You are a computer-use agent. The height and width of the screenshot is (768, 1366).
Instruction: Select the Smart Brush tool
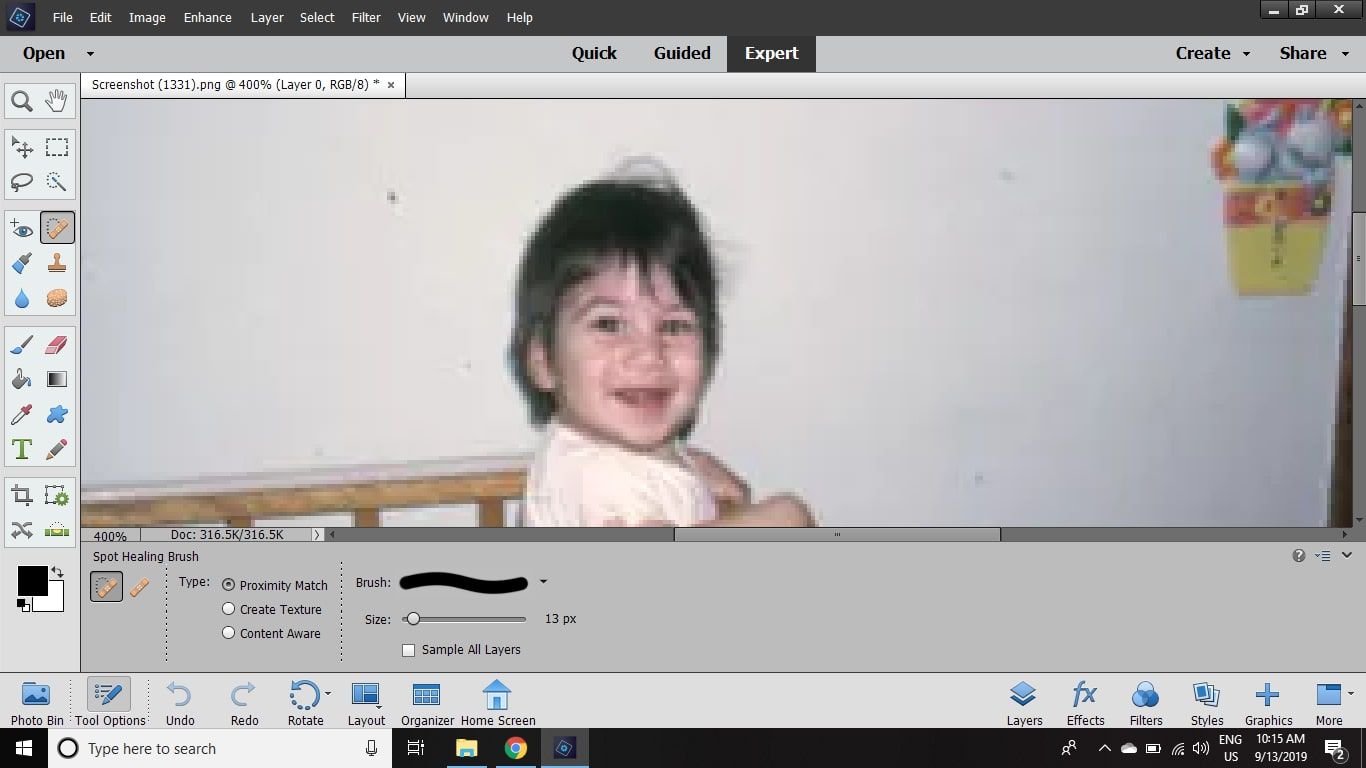click(x=22, y=264)
